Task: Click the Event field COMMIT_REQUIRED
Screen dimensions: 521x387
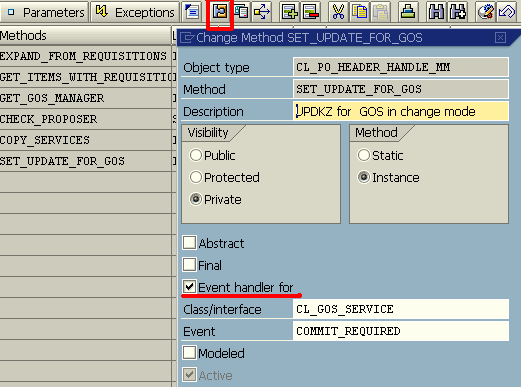Action: 401,331
